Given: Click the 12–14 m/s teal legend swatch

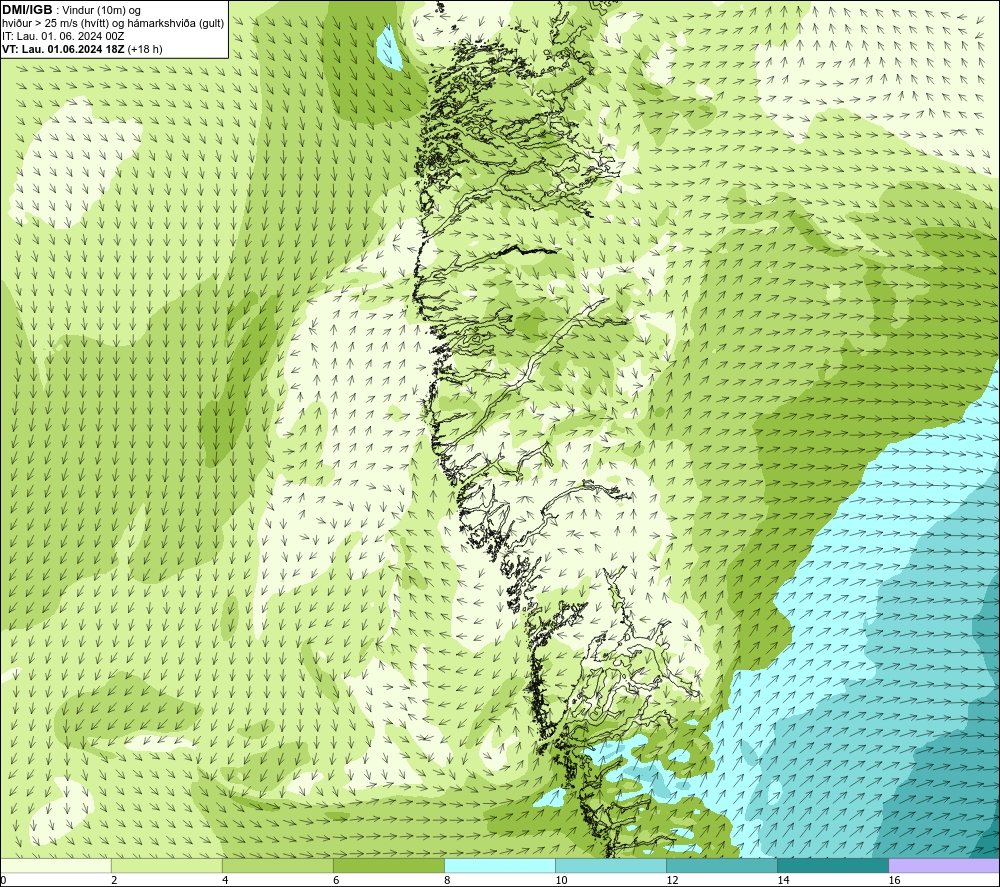Looking at the screenshot, I should (721, 865).
